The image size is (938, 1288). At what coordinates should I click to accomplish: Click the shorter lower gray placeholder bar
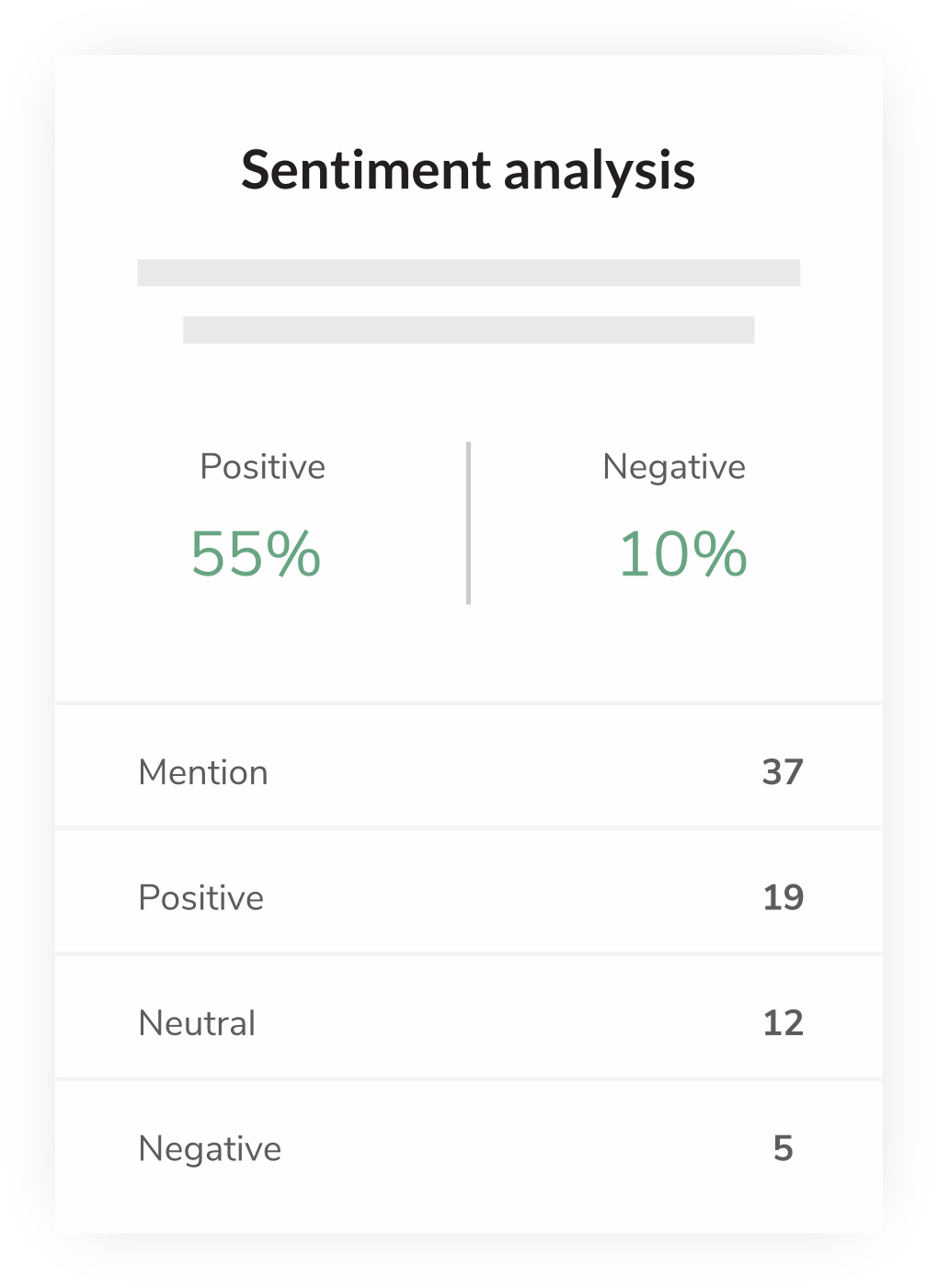click(x=468, y=330)
